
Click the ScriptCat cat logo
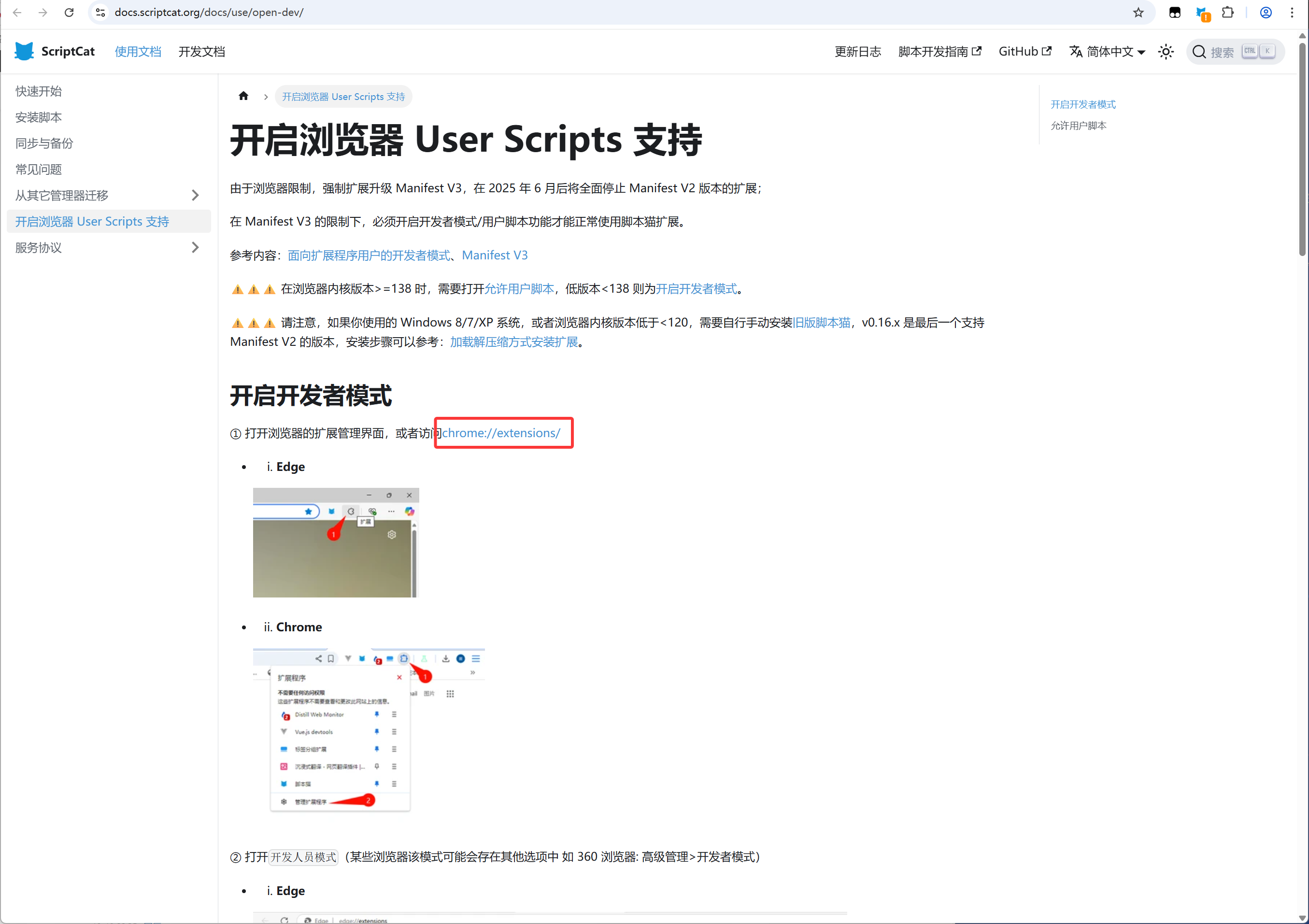[x=24, y=51]
